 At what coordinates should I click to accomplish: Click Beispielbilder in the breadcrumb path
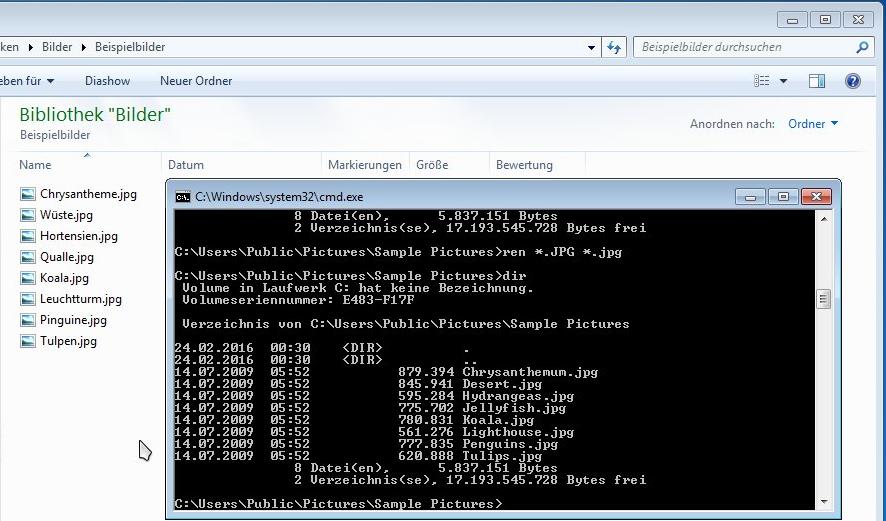pyautogui.click(x=130, y=47)
